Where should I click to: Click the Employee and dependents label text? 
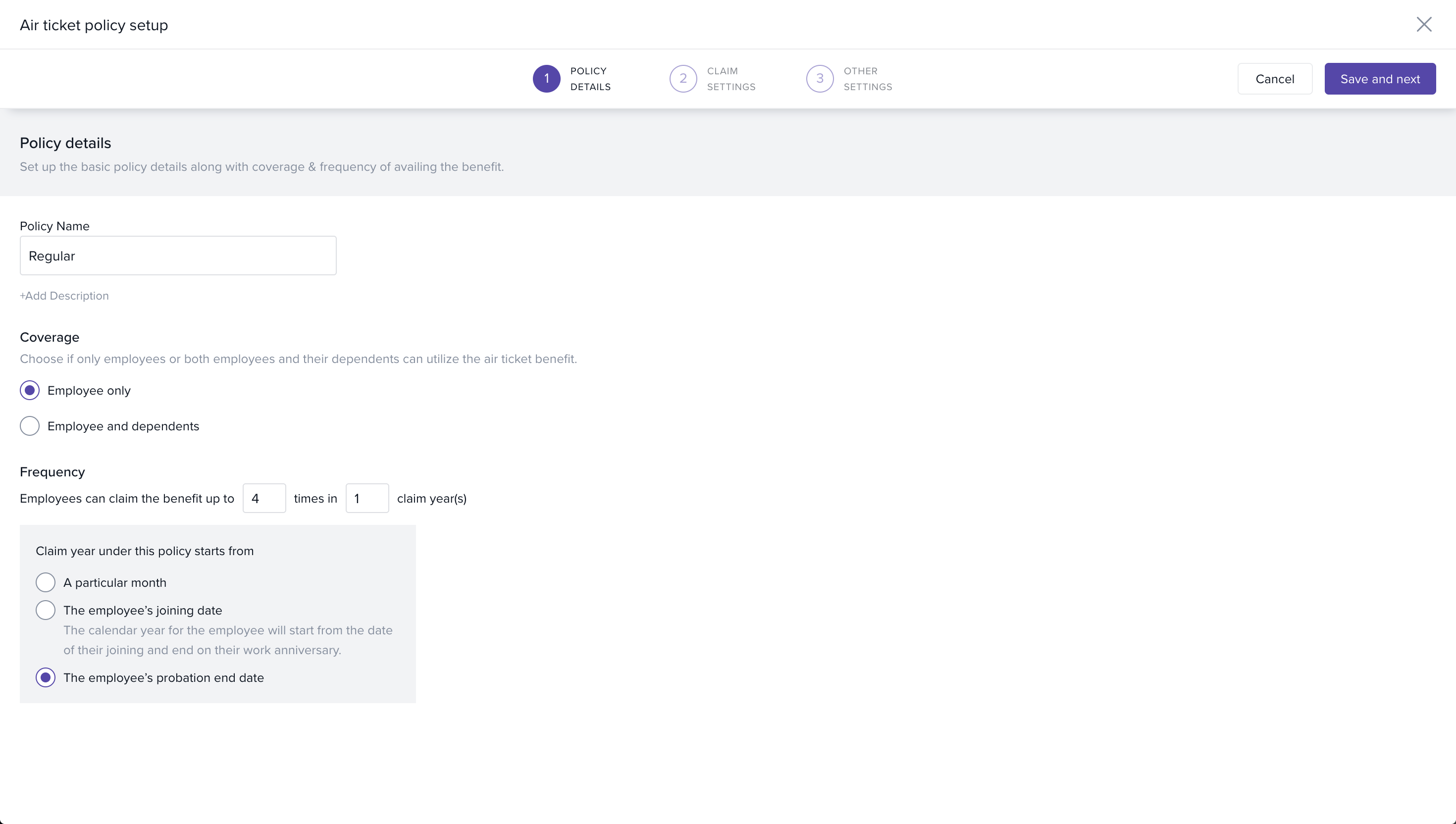coord(123,426)
